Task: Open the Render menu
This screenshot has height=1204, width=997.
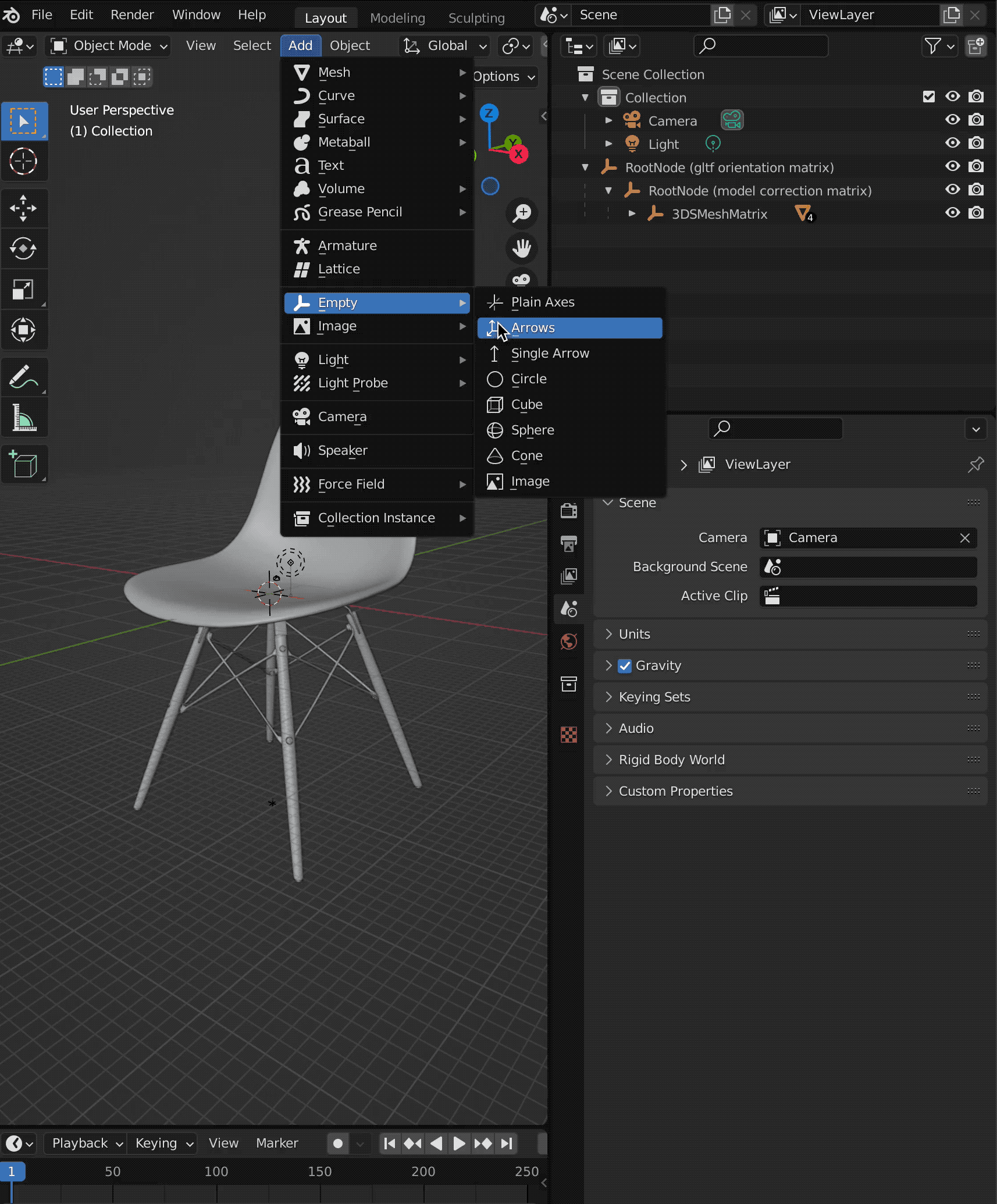Action: click(x=132, y=15)
